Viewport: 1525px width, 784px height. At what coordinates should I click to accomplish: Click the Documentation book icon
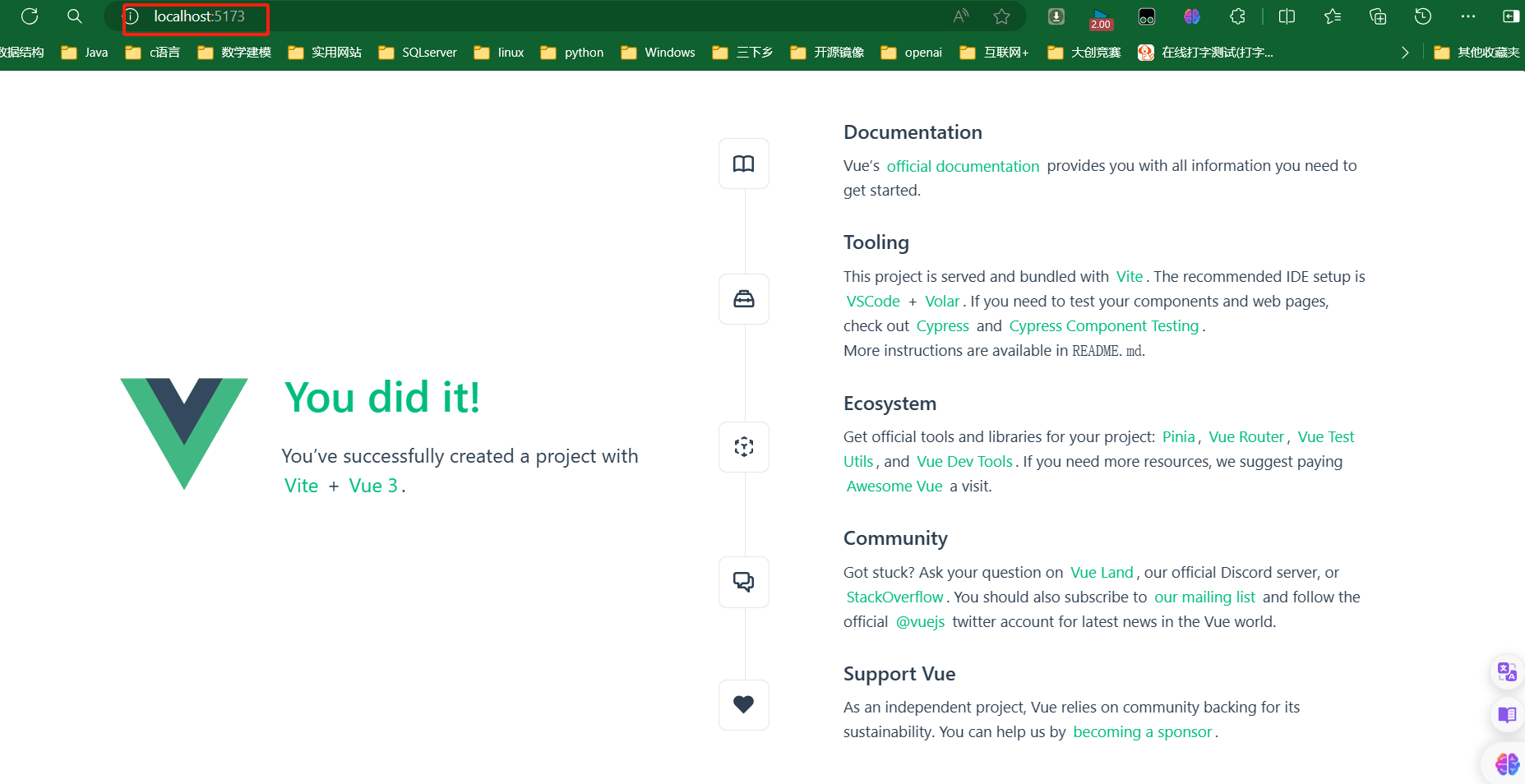(744, 164)
